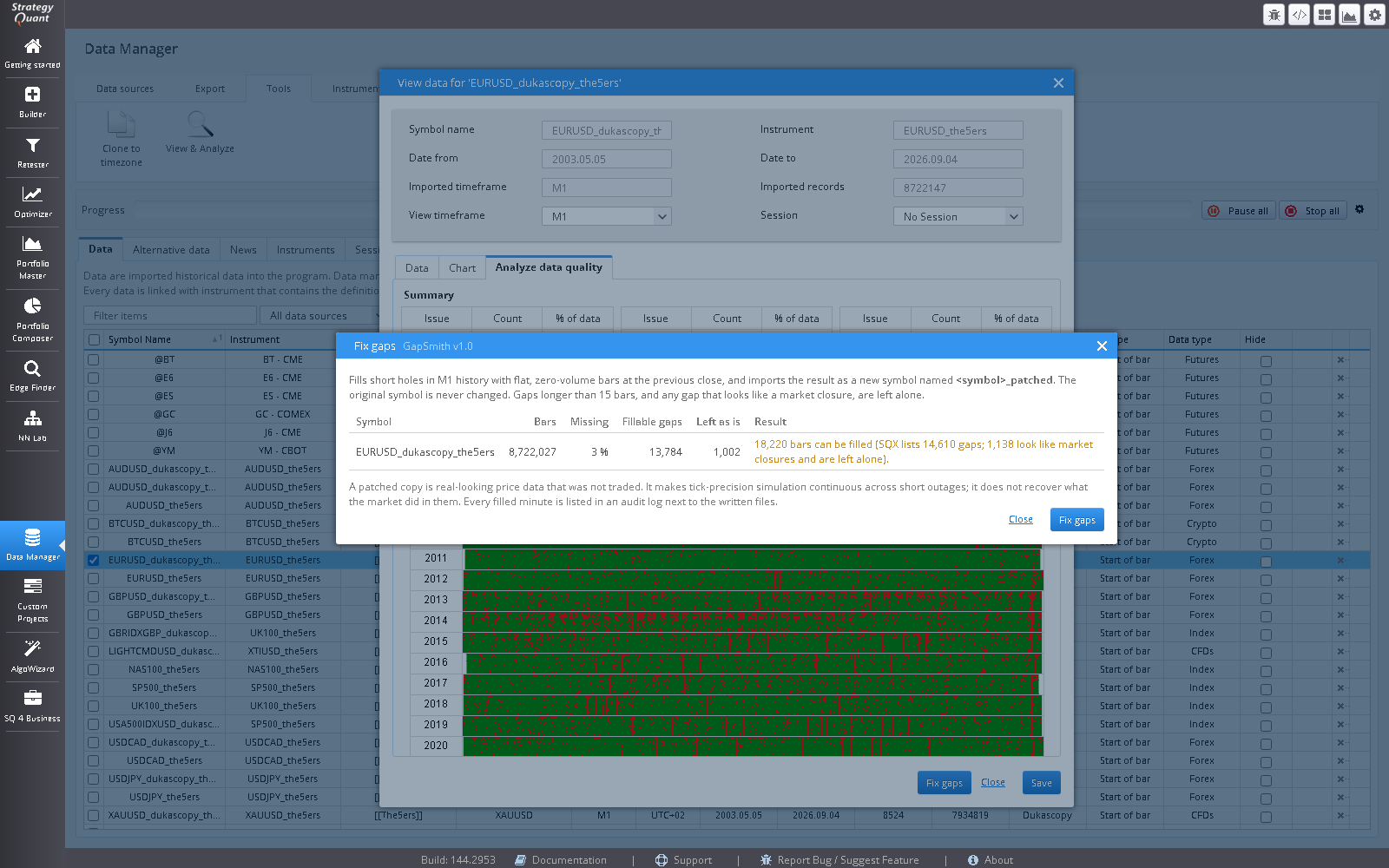
Task: Open the Data sources ribbon tab
Action: (125, 89)
